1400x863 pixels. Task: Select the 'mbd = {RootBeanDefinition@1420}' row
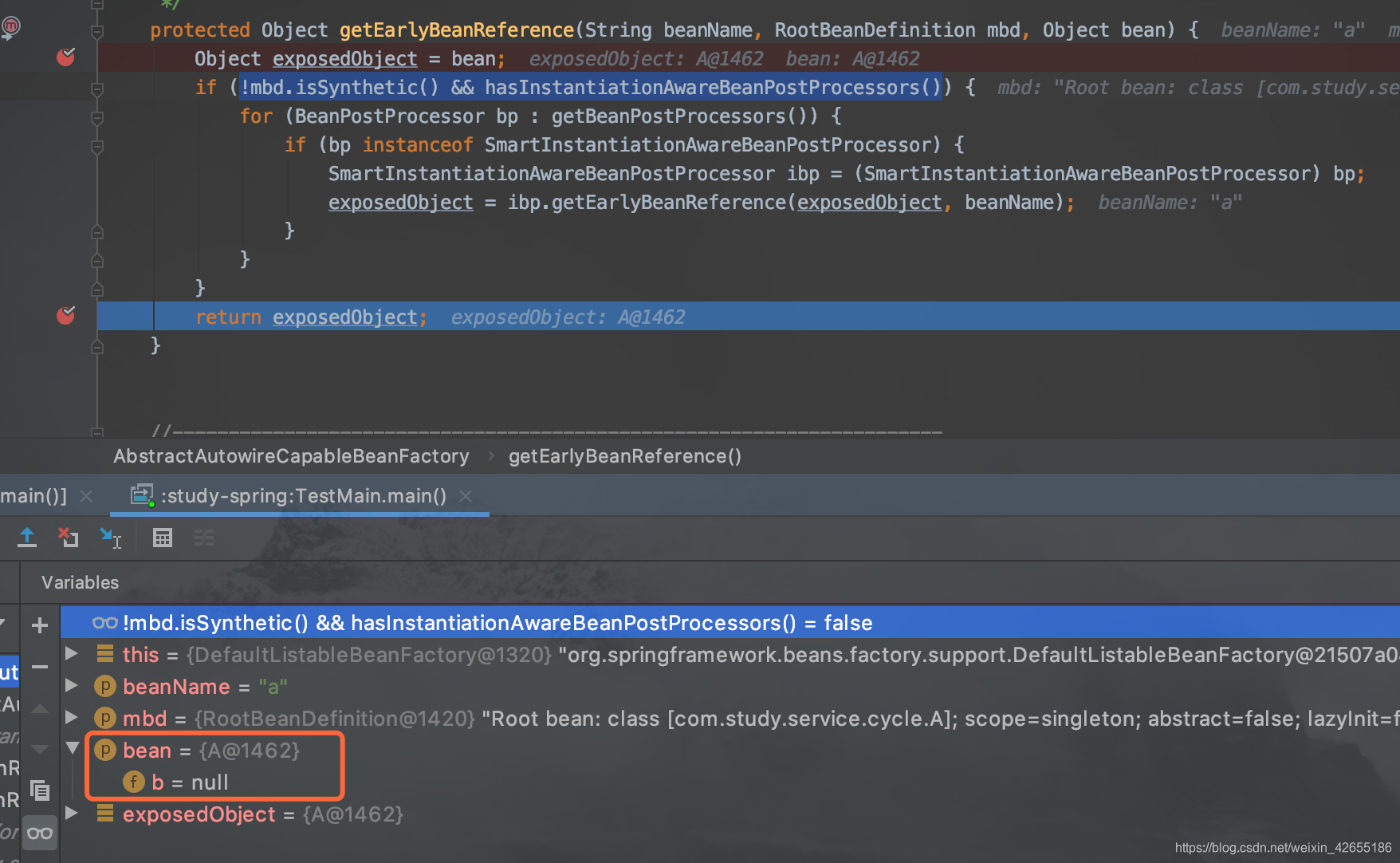point(729,719)
